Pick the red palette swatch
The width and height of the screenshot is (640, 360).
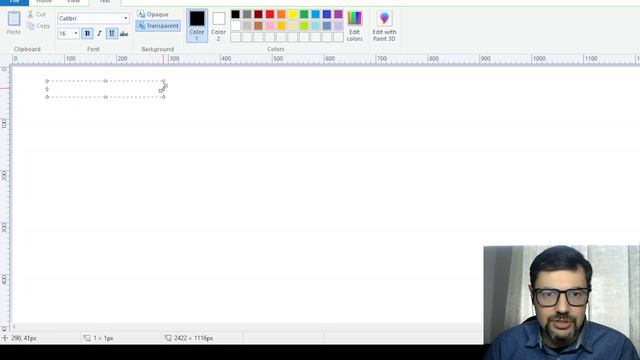(270, 14)
